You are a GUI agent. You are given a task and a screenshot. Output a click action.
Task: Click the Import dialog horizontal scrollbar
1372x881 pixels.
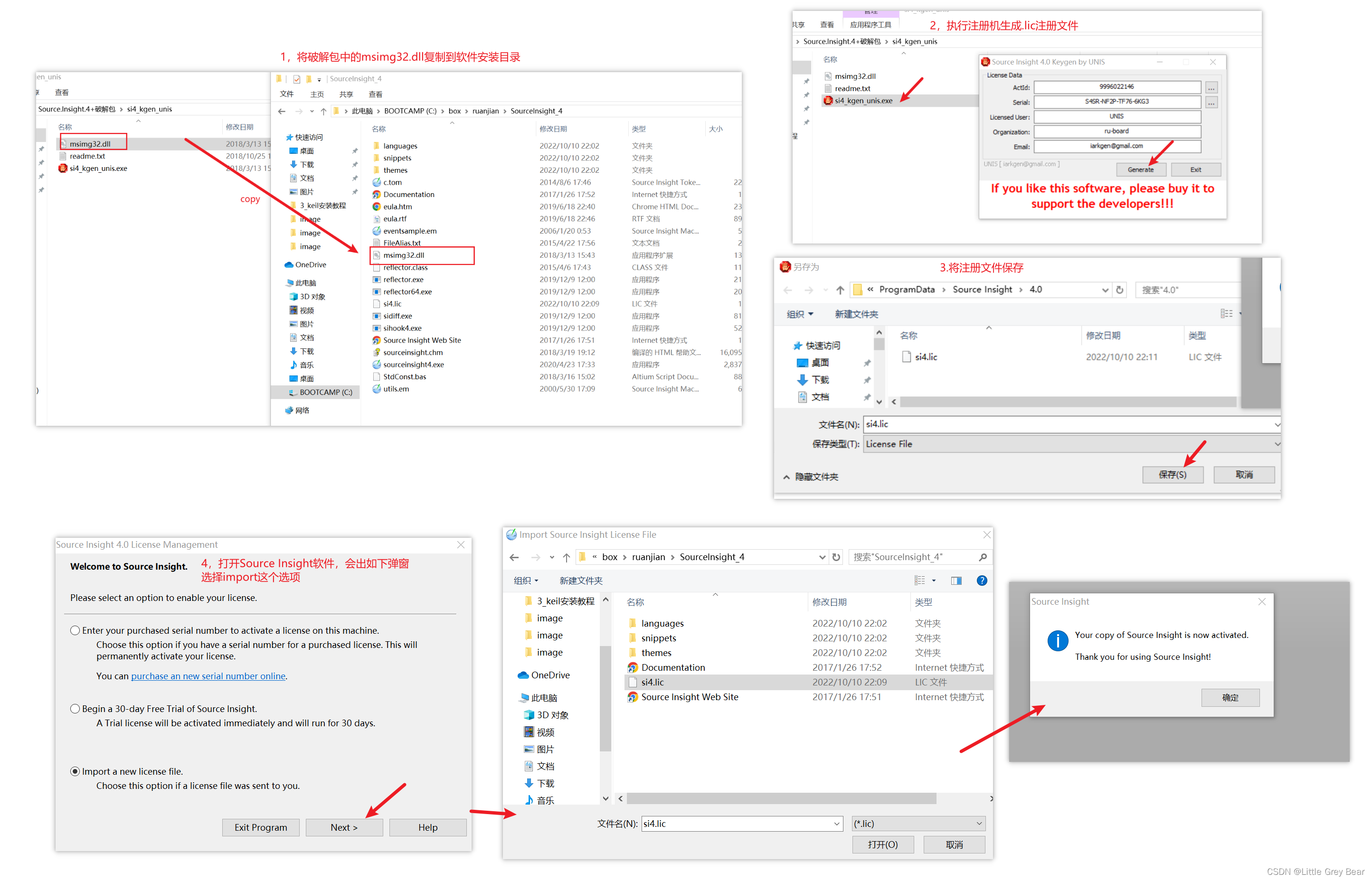(x=782, y=798)
